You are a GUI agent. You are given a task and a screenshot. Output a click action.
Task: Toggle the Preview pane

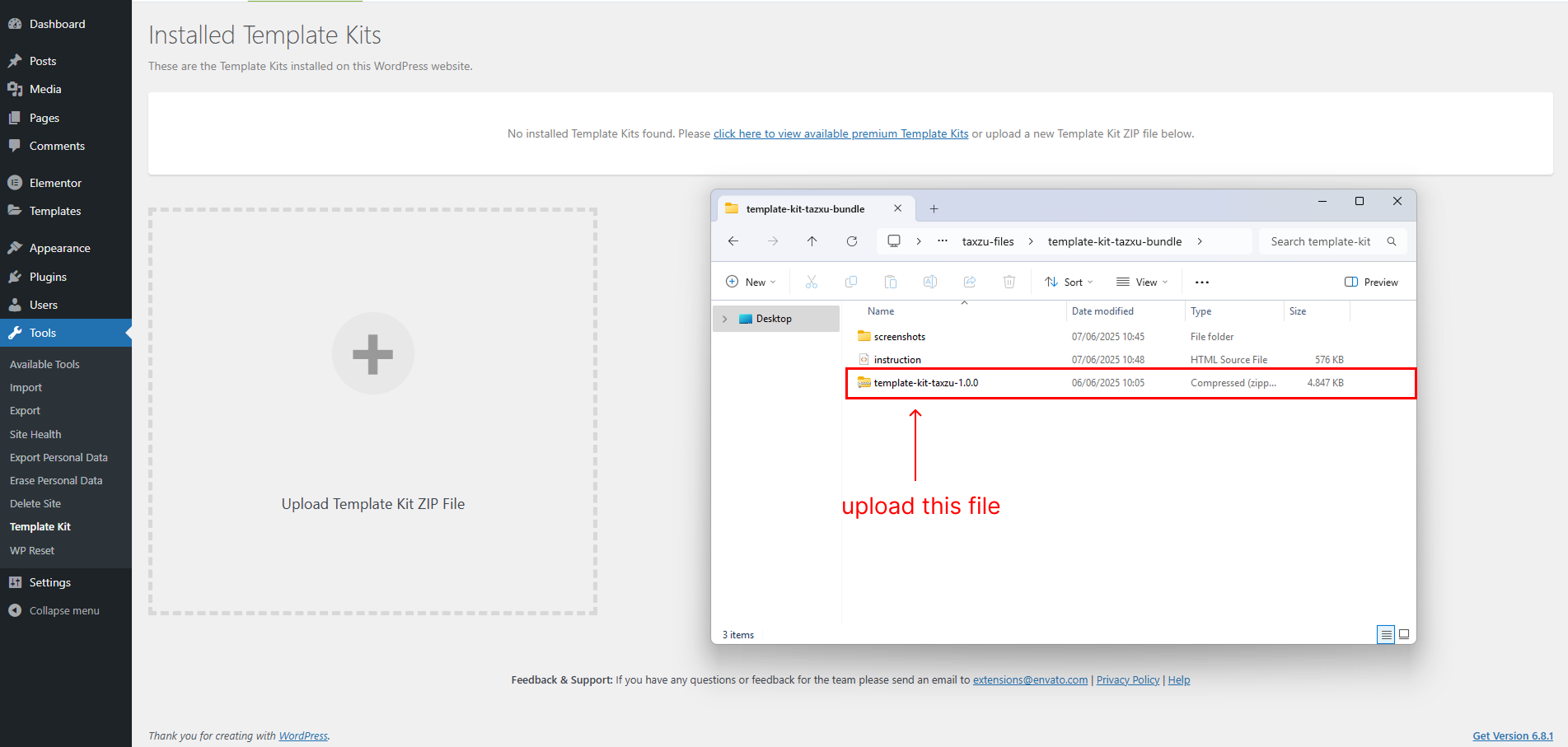pos(1371,282)
